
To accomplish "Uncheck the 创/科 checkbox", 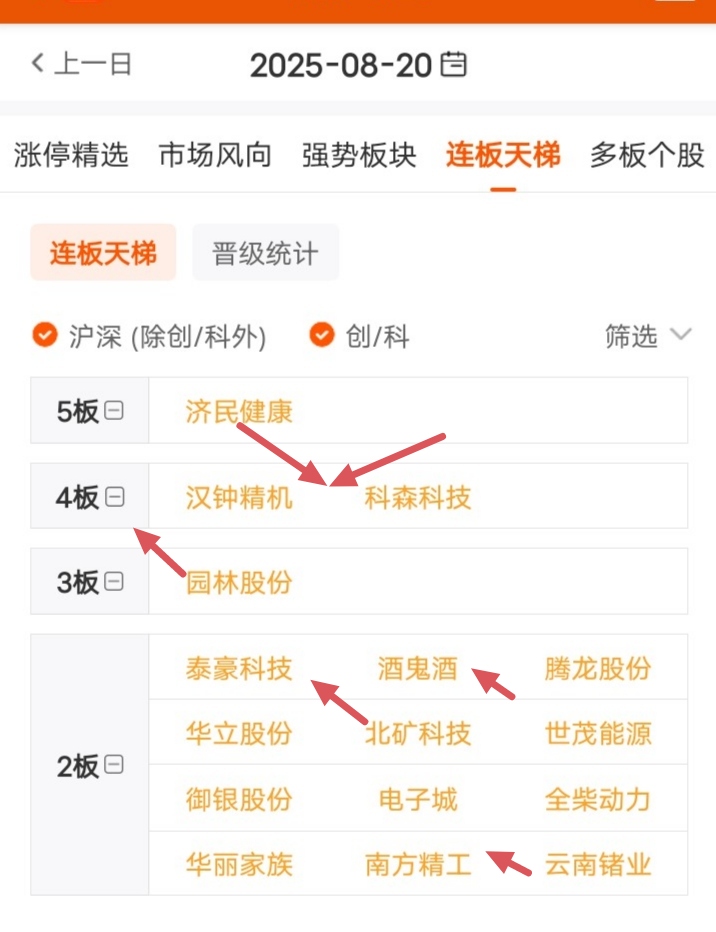I will tap(321, 335).
